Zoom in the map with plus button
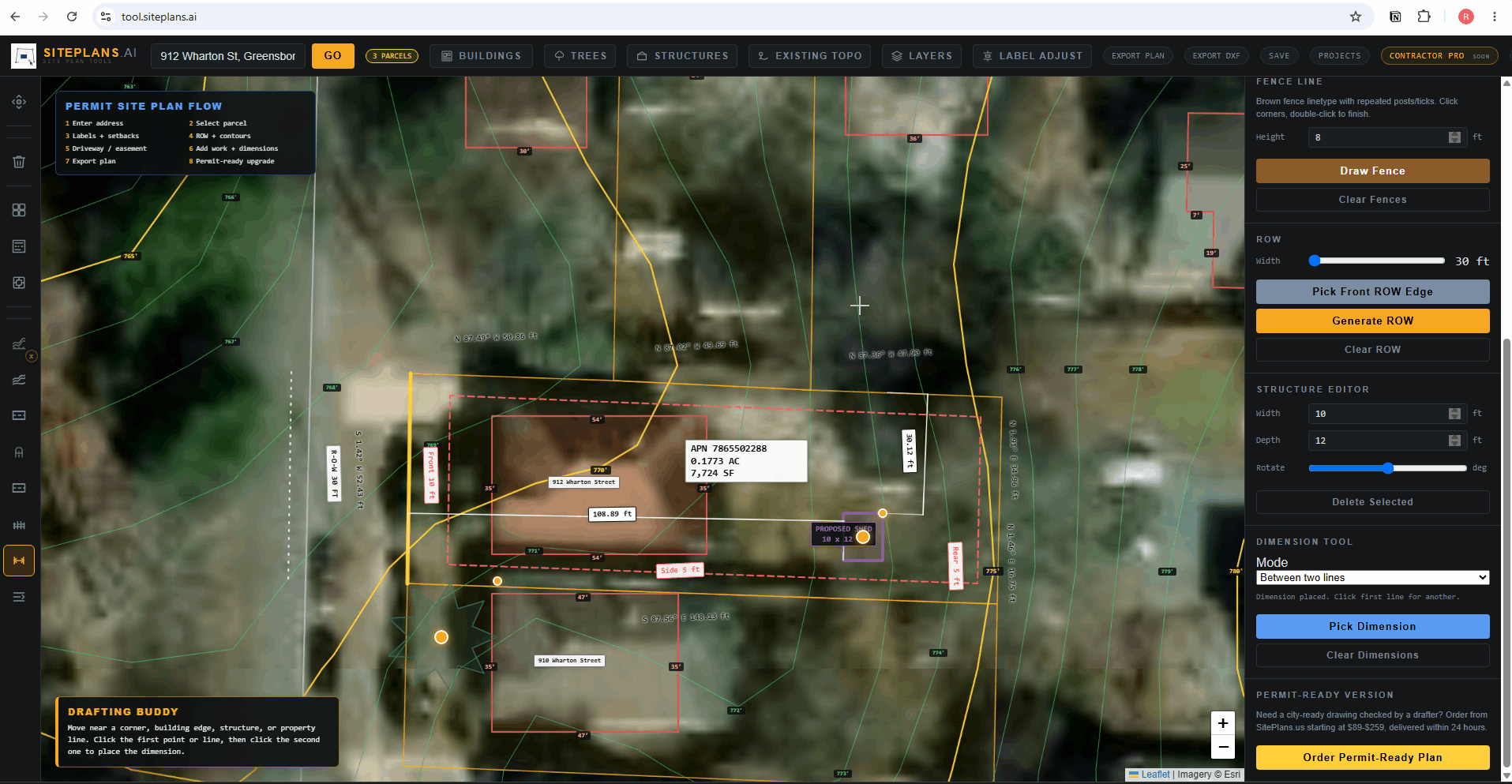 click(1223, 723)
